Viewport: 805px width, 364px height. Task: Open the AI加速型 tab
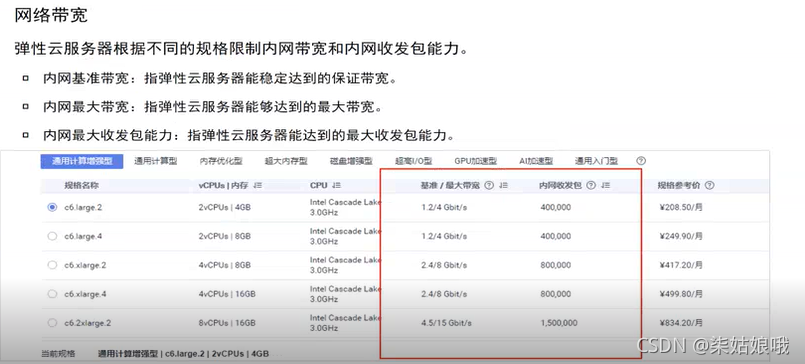(x=536, y=161)
